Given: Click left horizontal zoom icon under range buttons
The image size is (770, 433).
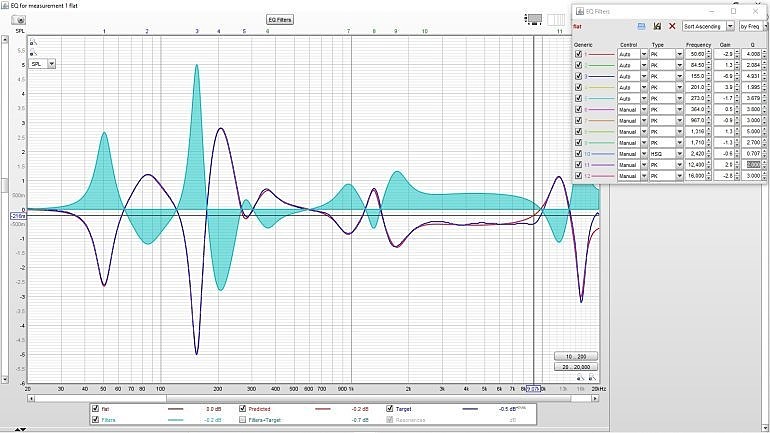Looking at the screenshot, I should click(580, 377).
